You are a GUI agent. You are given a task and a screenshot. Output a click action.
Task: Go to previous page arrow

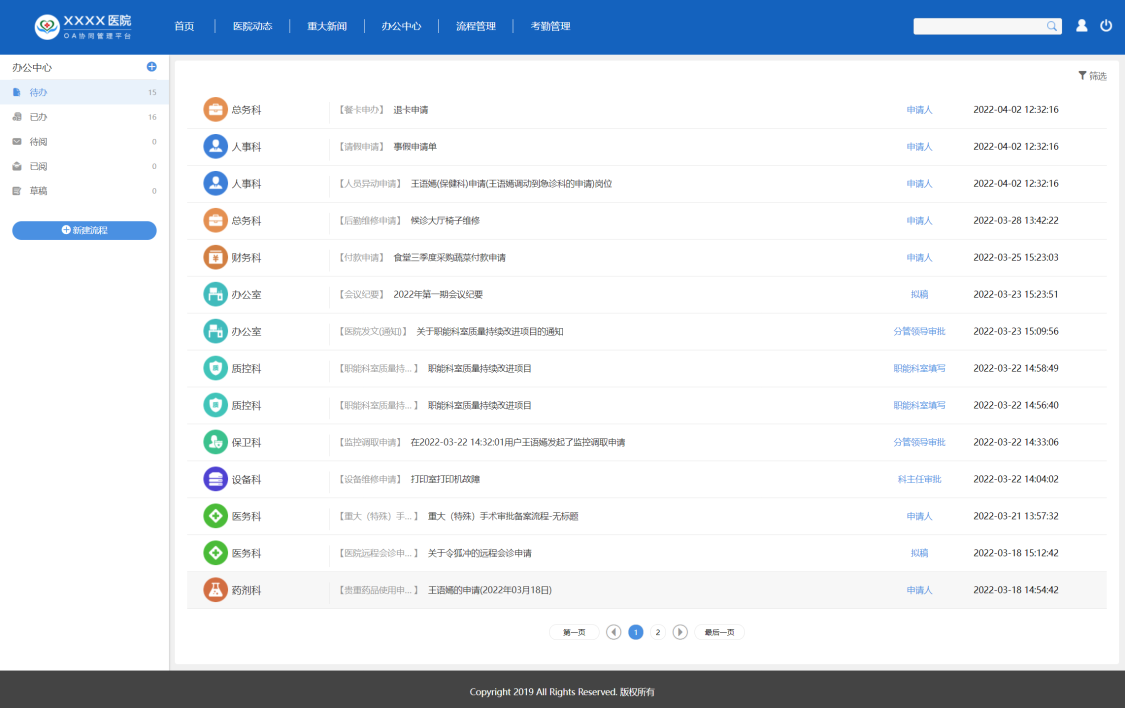pos(614,632)
